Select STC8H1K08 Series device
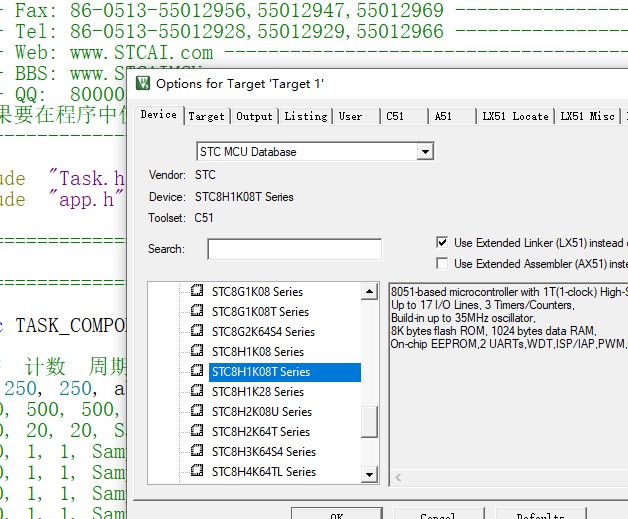Viewport: 628px width, 519px height. coord(258,352)
